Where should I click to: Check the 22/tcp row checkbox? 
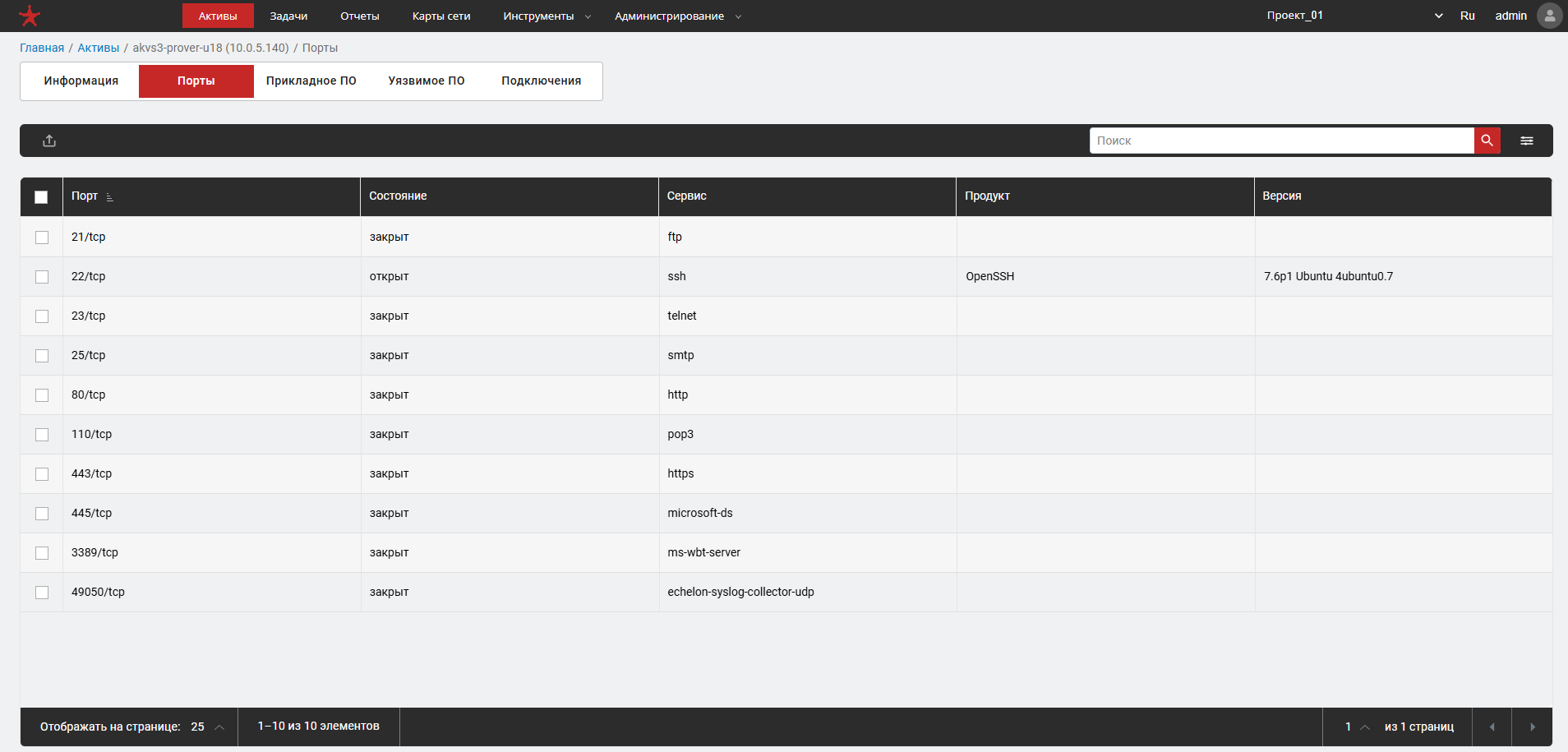pyautogui.click(x=42, y=277)
